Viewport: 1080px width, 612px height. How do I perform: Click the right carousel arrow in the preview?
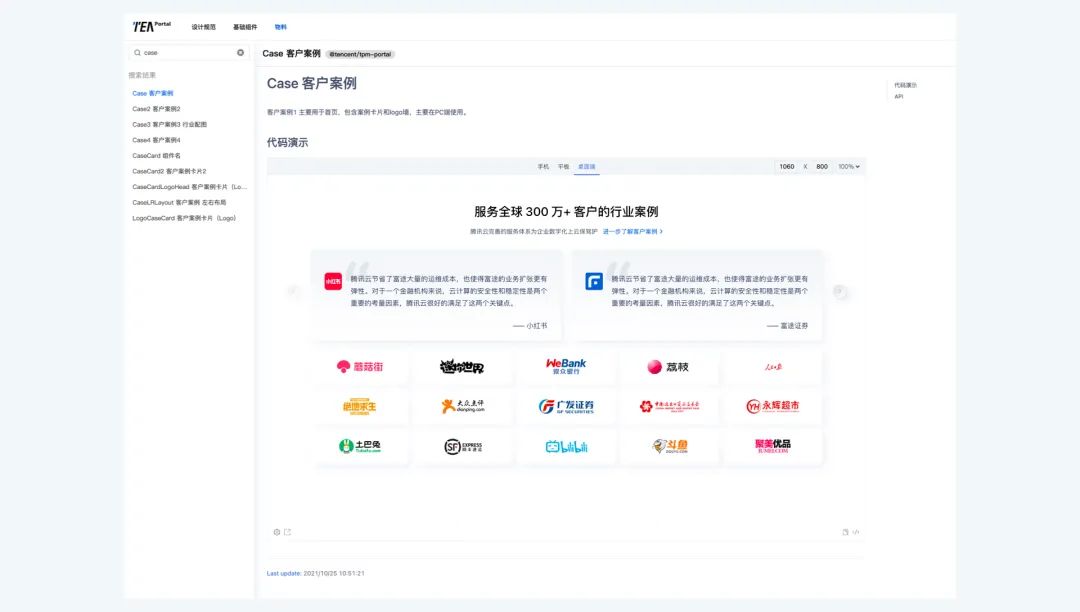(x=842, y=290)
